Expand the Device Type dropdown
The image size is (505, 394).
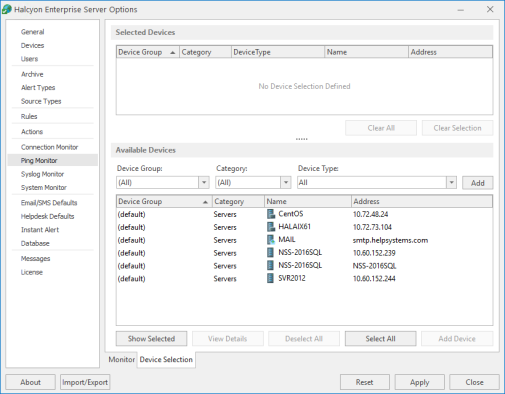pyautogui.click(x=451, y=183)
